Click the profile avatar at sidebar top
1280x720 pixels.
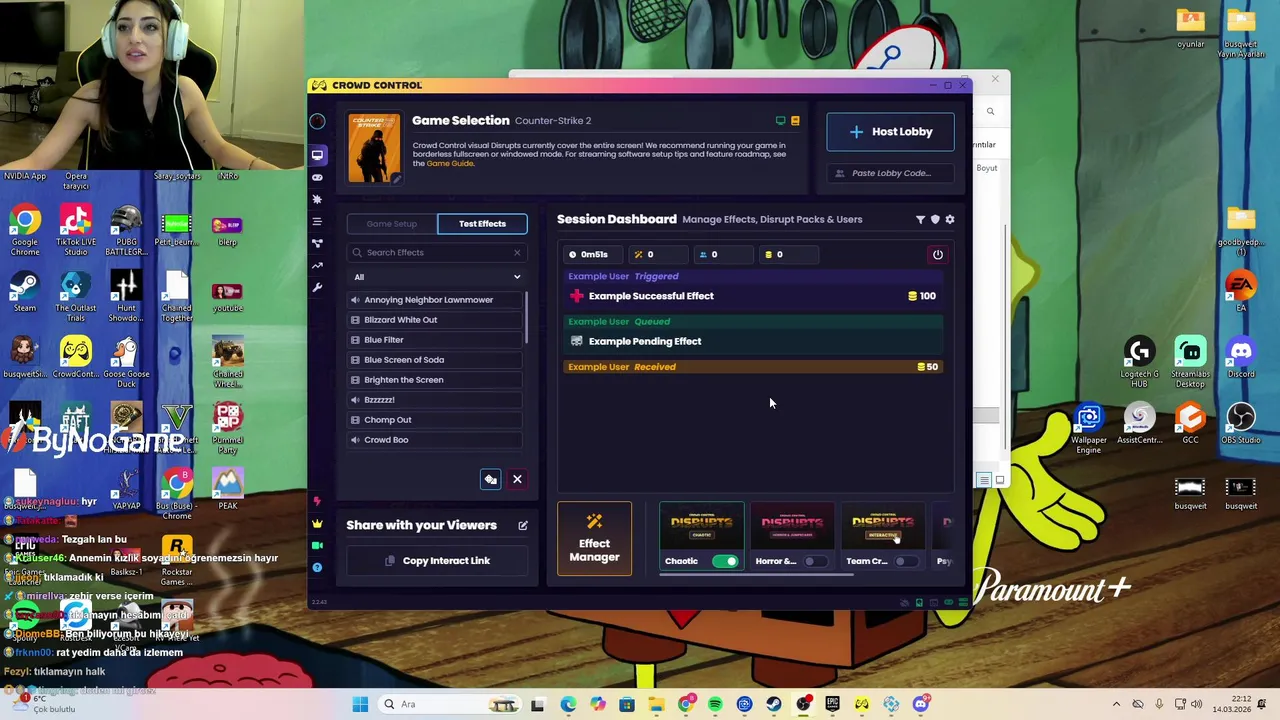[x=317, y=122]
